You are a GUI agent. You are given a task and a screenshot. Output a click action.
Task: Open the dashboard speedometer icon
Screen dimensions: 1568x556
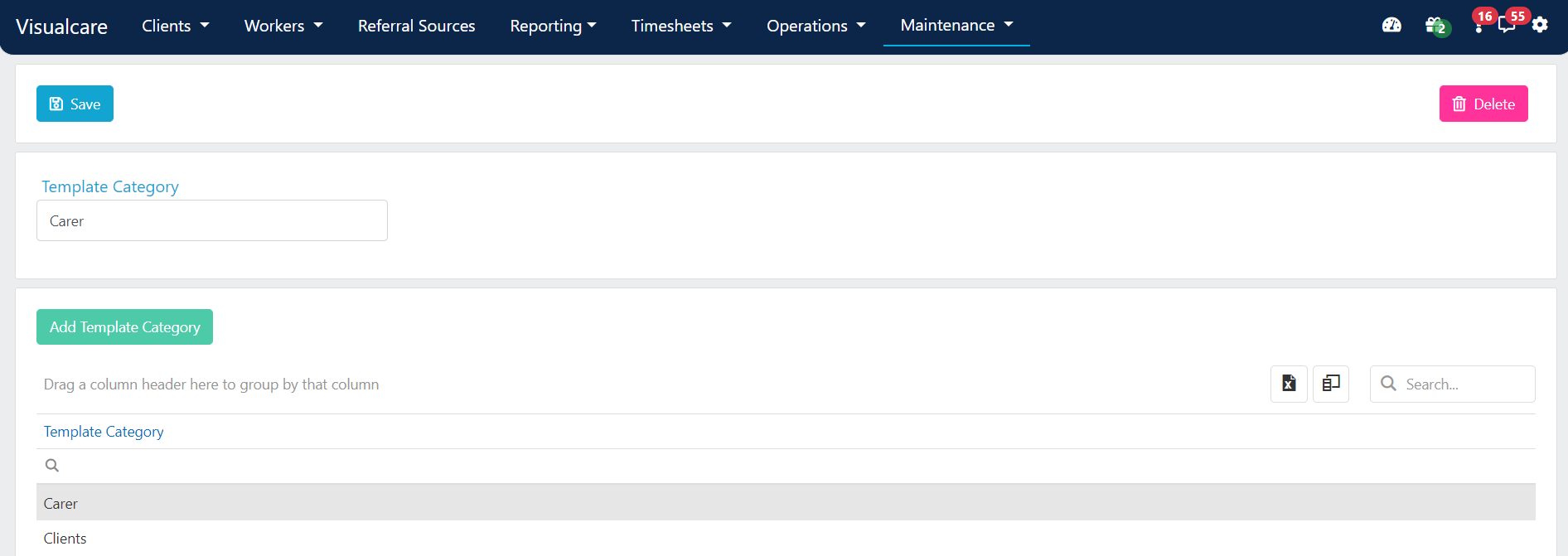[1391, 25]
